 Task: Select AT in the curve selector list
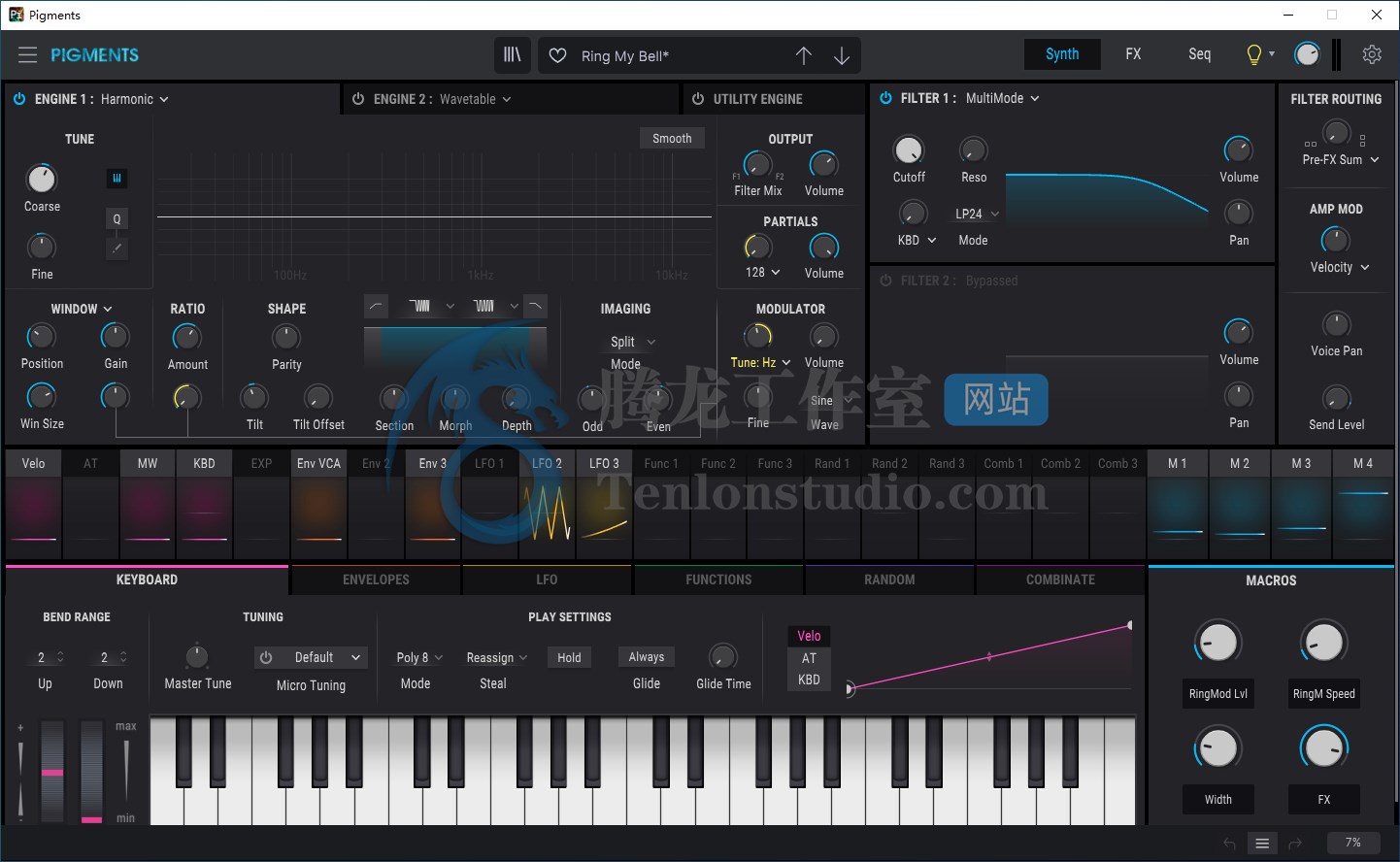pos(809,658)
